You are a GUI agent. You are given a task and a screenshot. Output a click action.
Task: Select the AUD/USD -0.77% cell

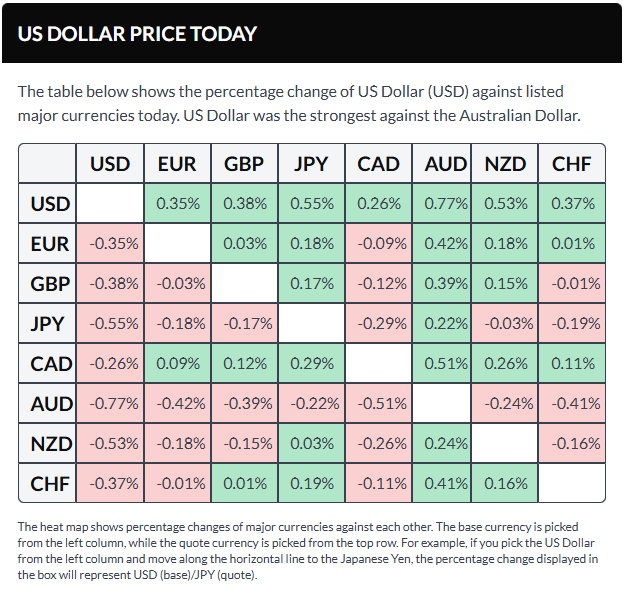tap(111, 403)
